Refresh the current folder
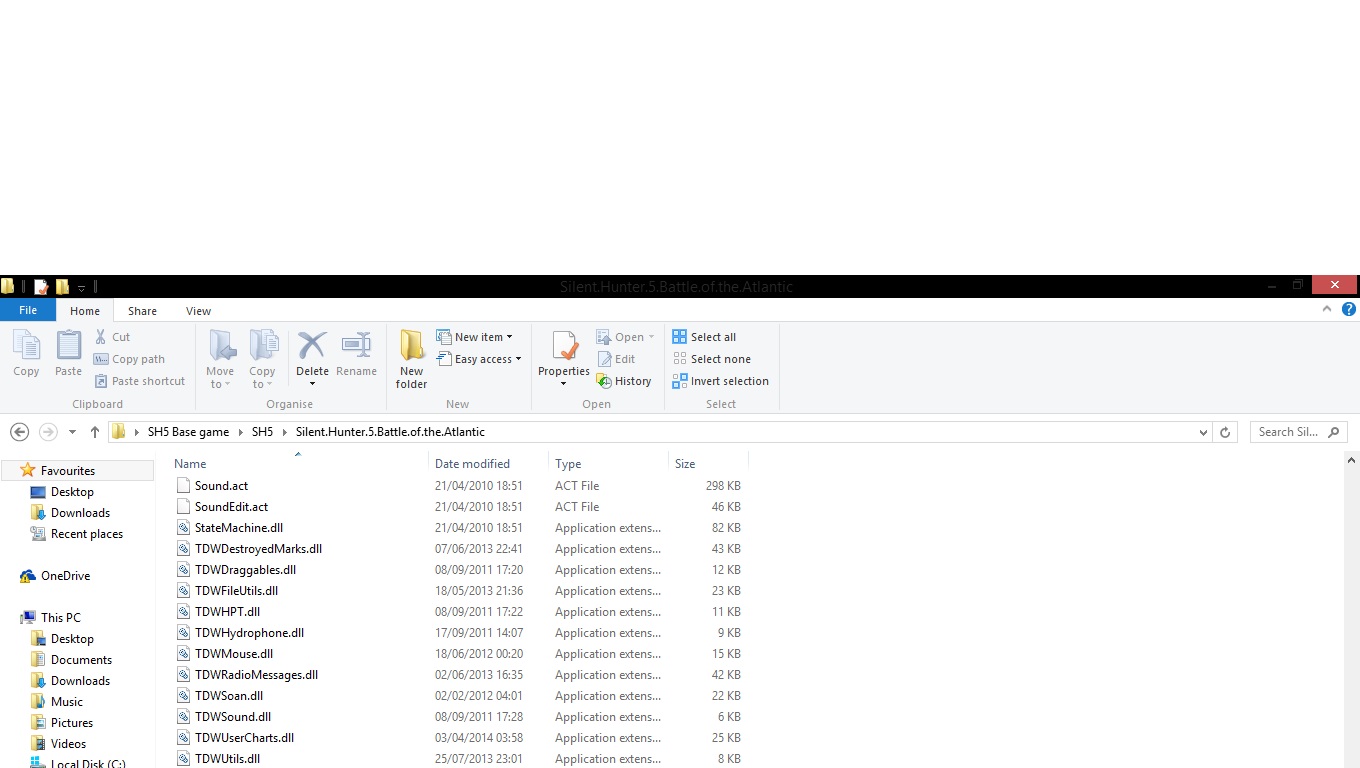 coord(1225,432)
